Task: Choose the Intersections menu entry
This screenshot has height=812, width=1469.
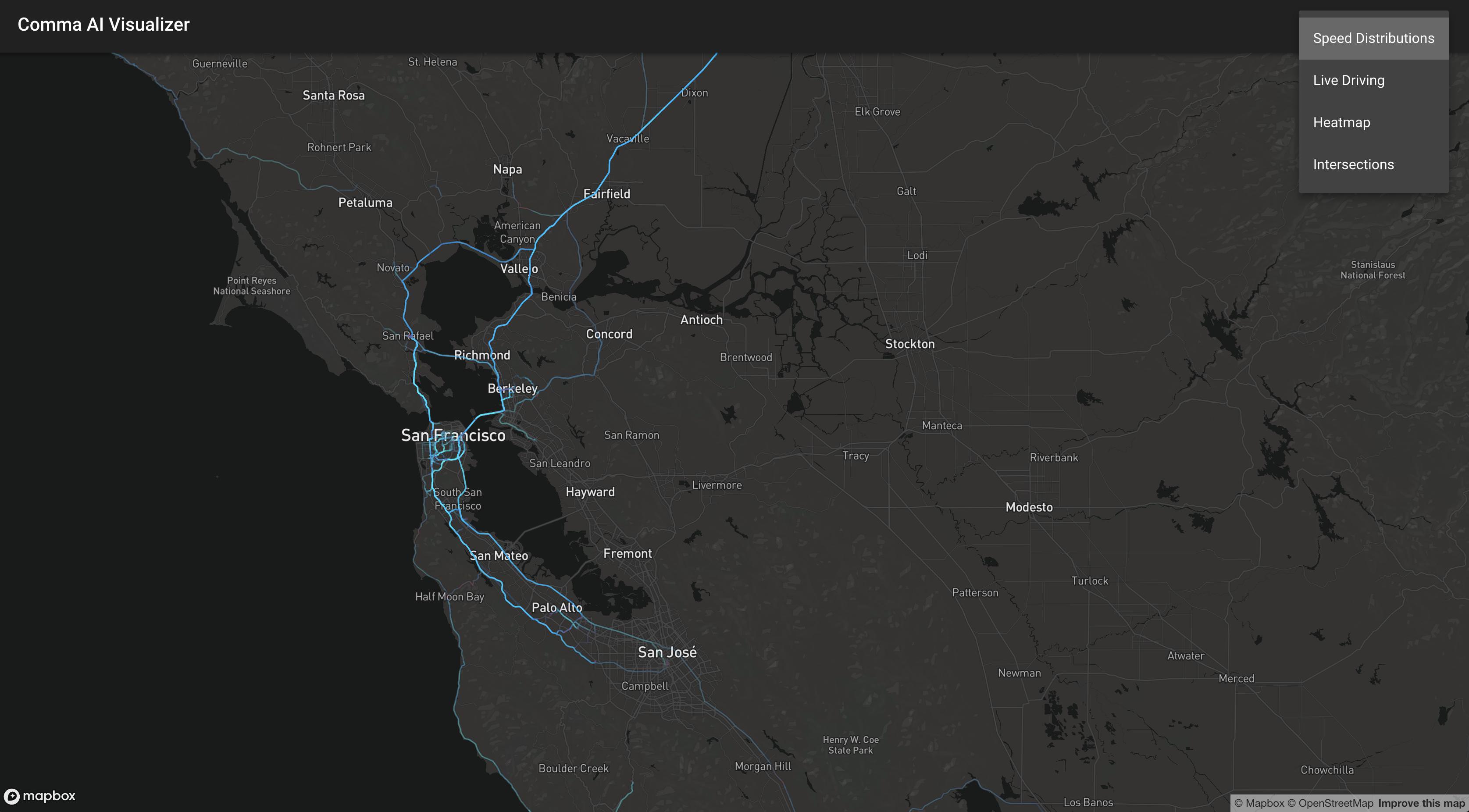Action: (1353, 165)
